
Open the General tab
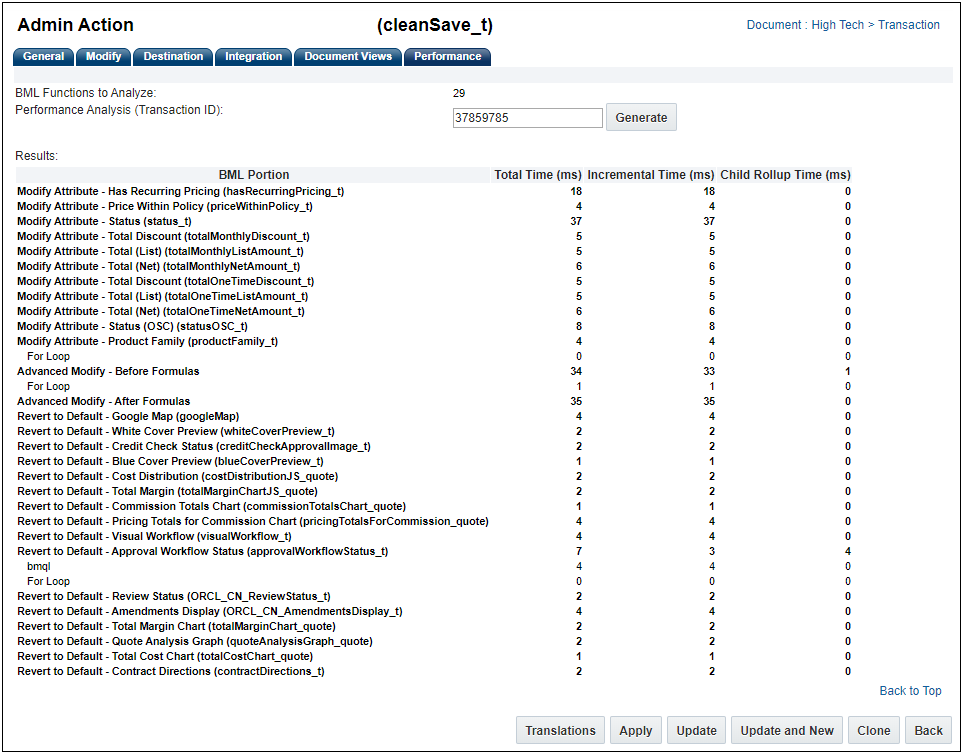tap(43, 57)
